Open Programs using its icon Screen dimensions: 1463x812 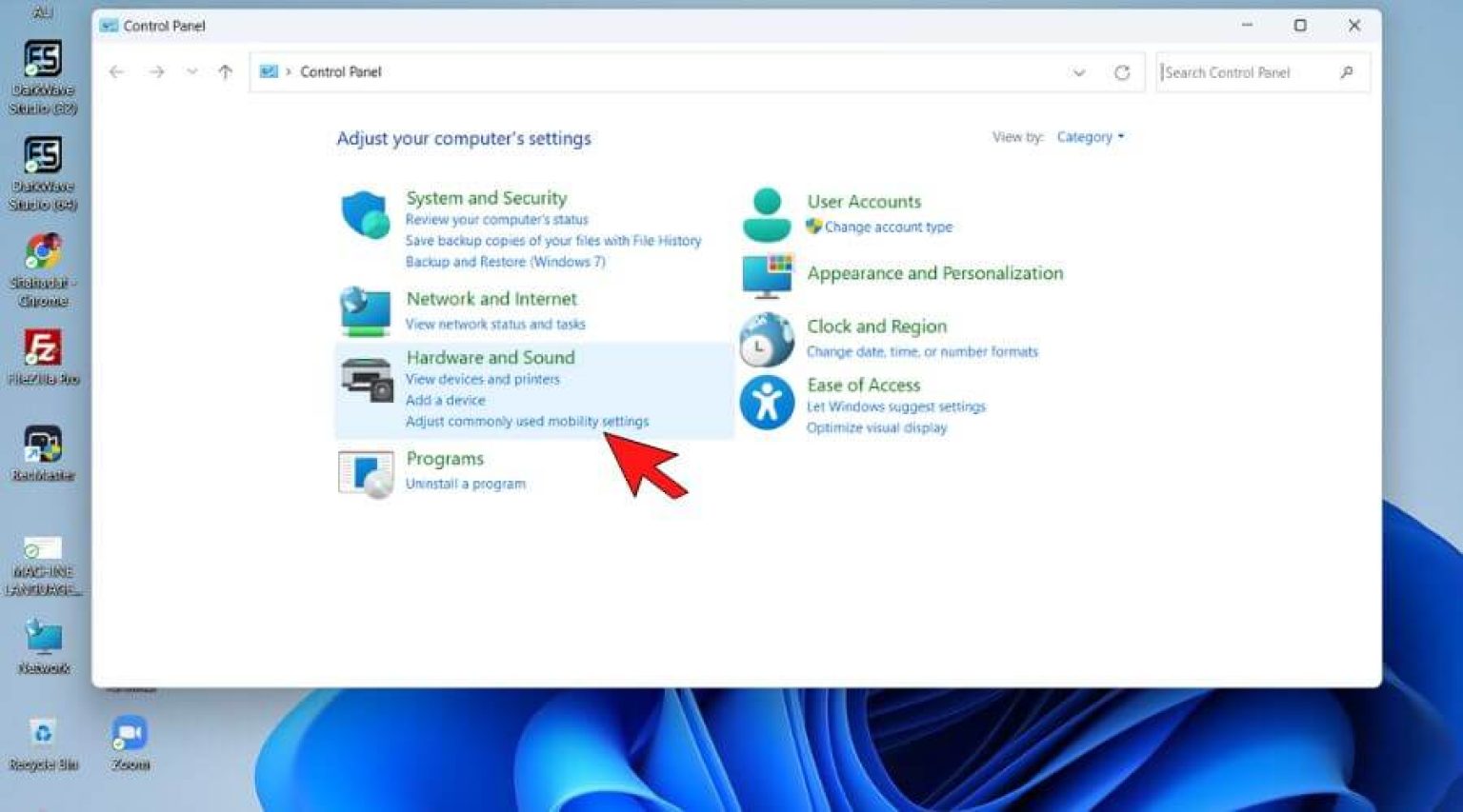coord(365,472)
